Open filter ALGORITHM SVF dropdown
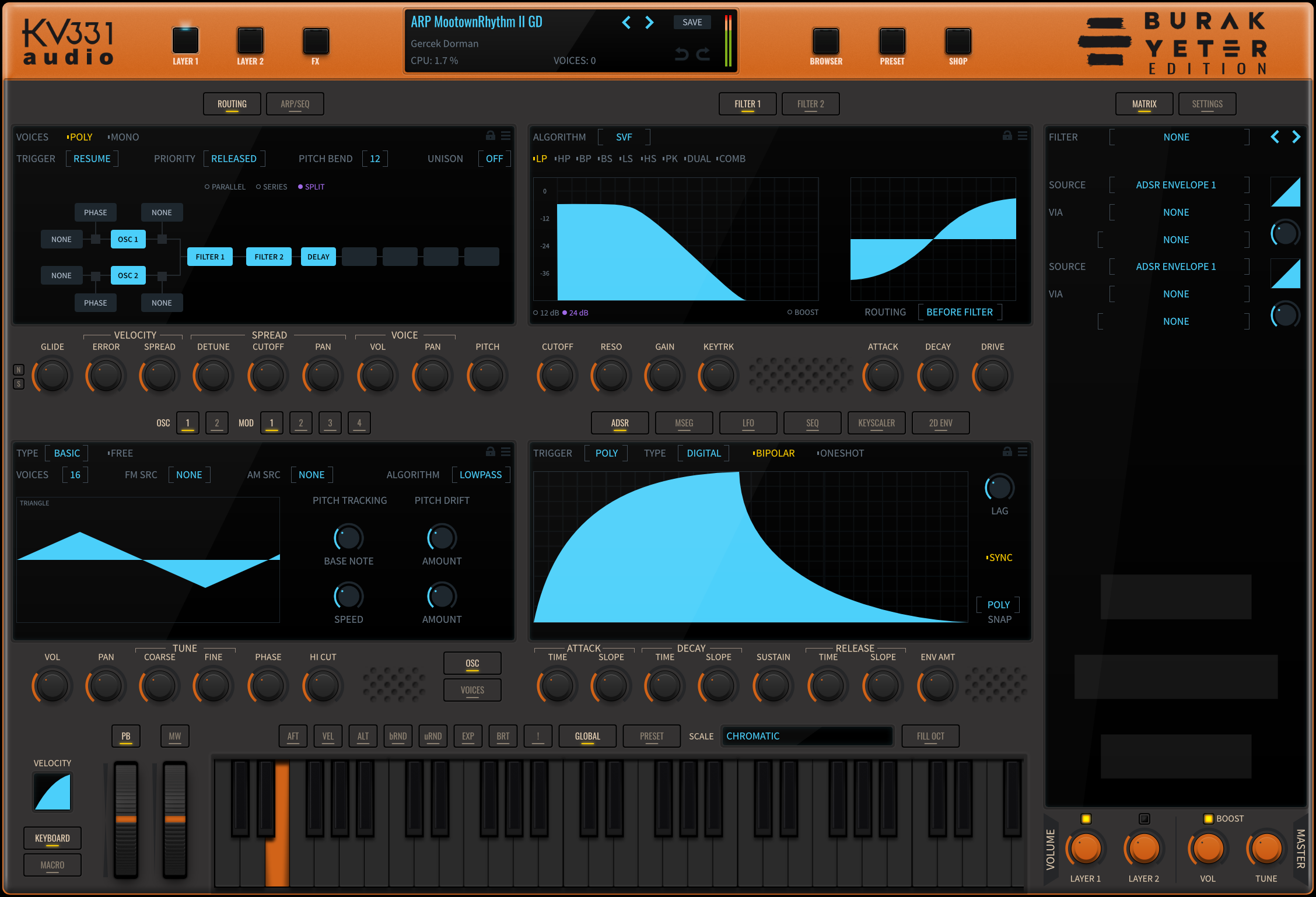 click(624, 137)
